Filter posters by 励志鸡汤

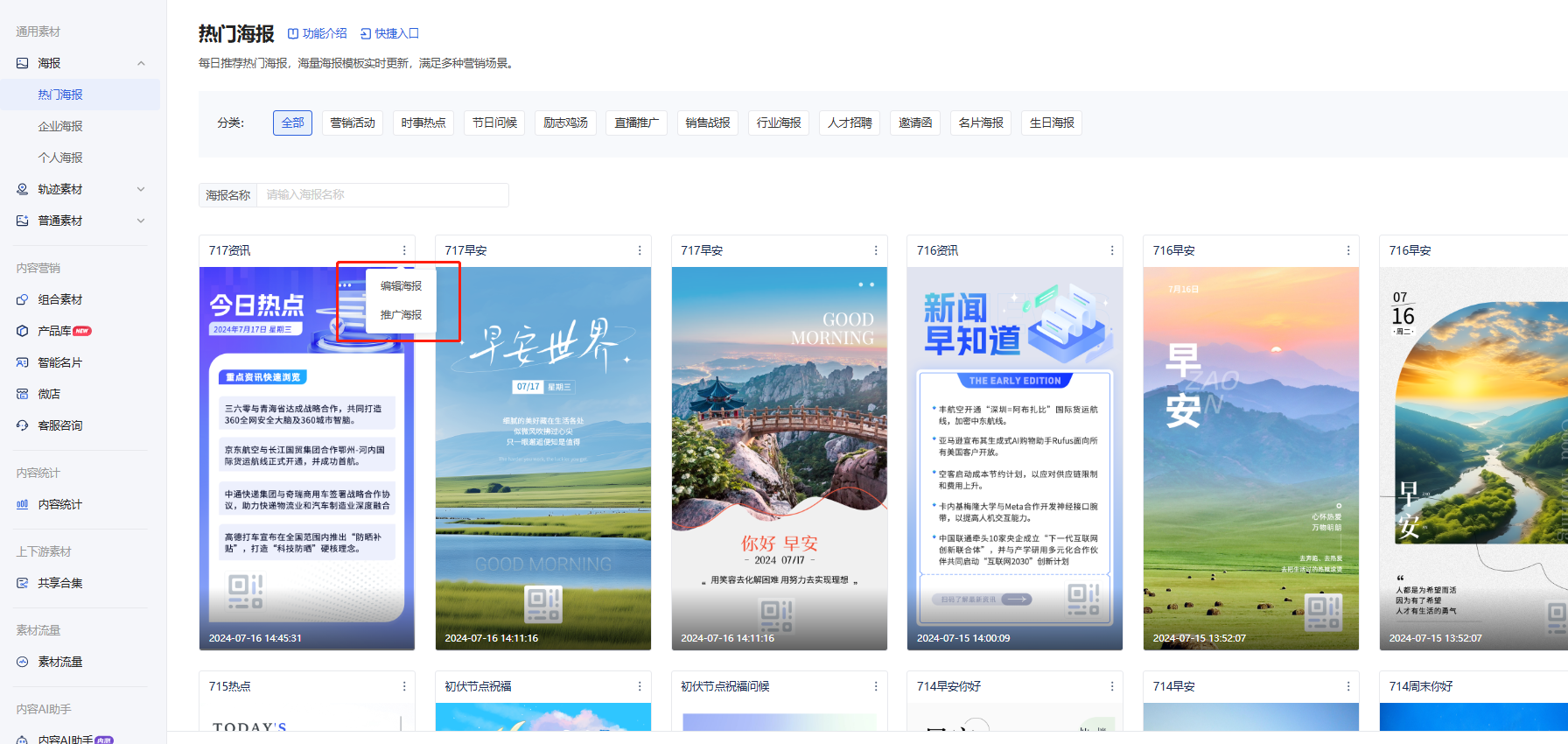[565, 123]
